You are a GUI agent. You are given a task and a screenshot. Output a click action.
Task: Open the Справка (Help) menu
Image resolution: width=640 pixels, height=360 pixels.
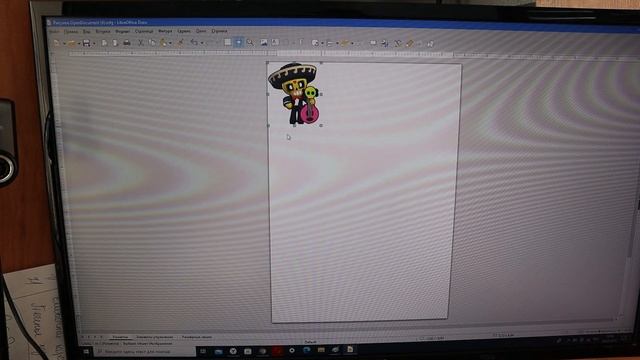(219, 31)
